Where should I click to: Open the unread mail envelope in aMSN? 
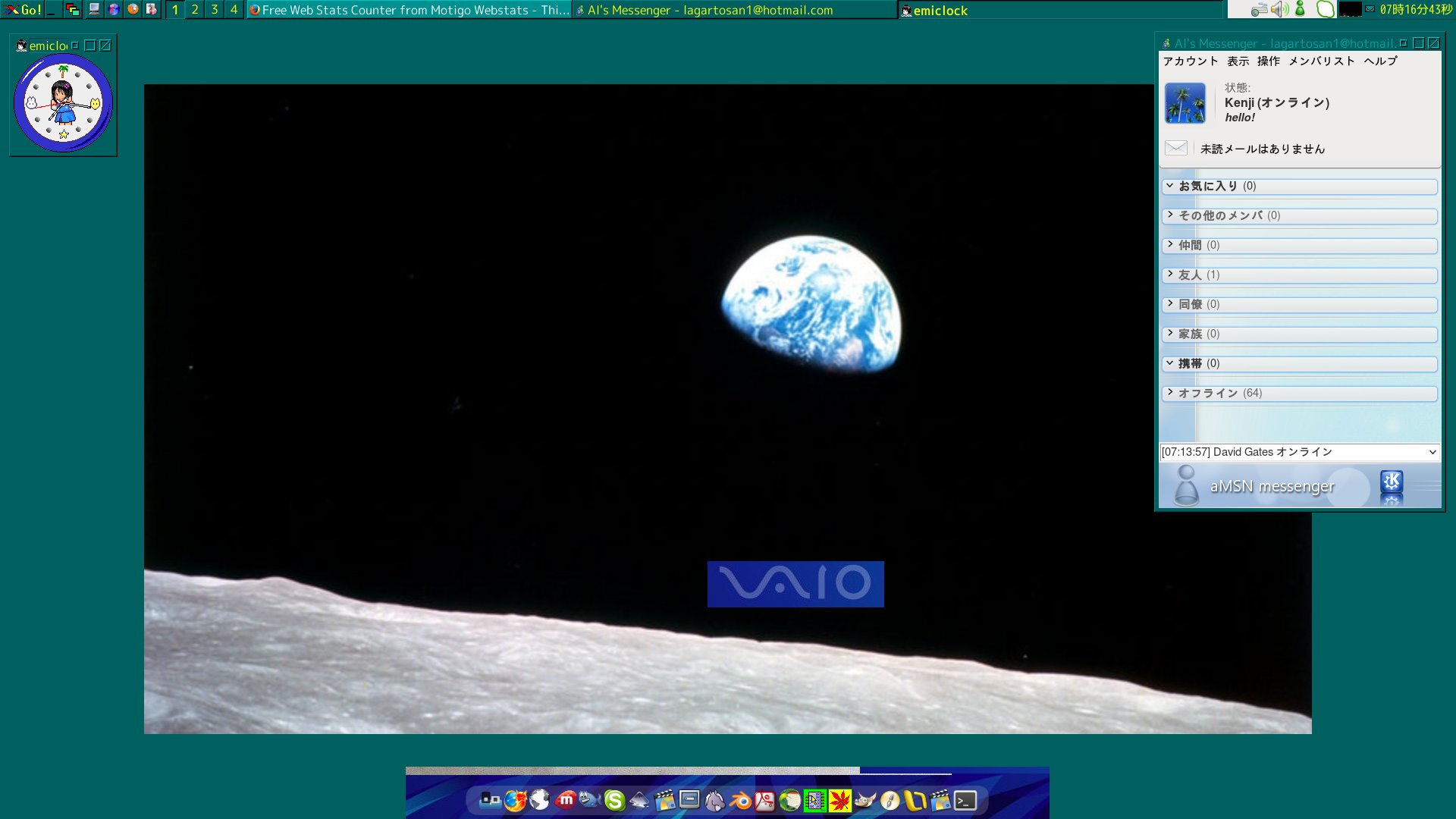[1175, 148]
